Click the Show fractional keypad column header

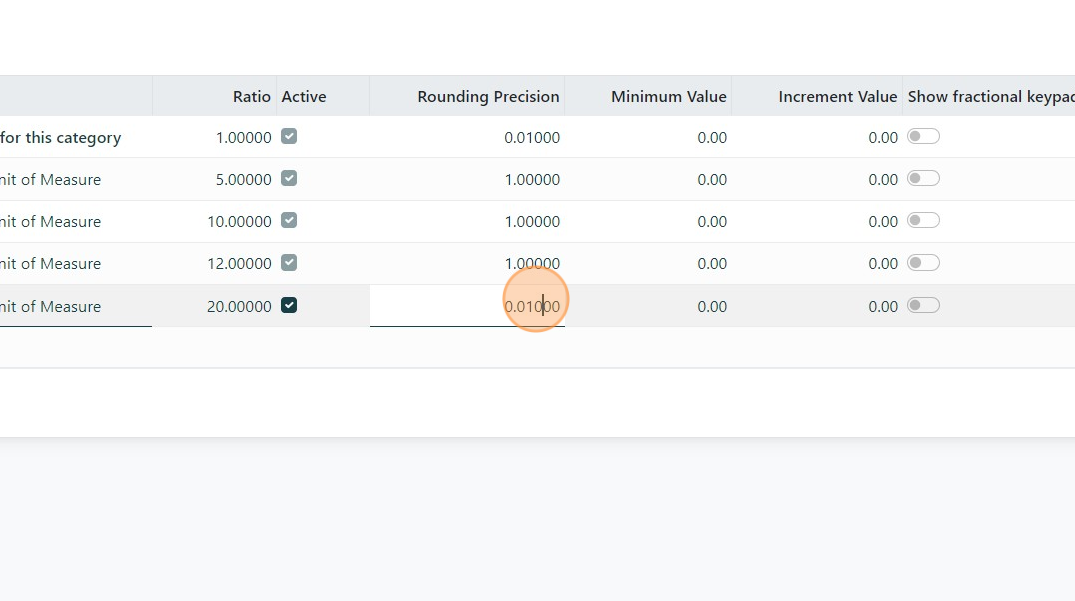pos(990,97)
